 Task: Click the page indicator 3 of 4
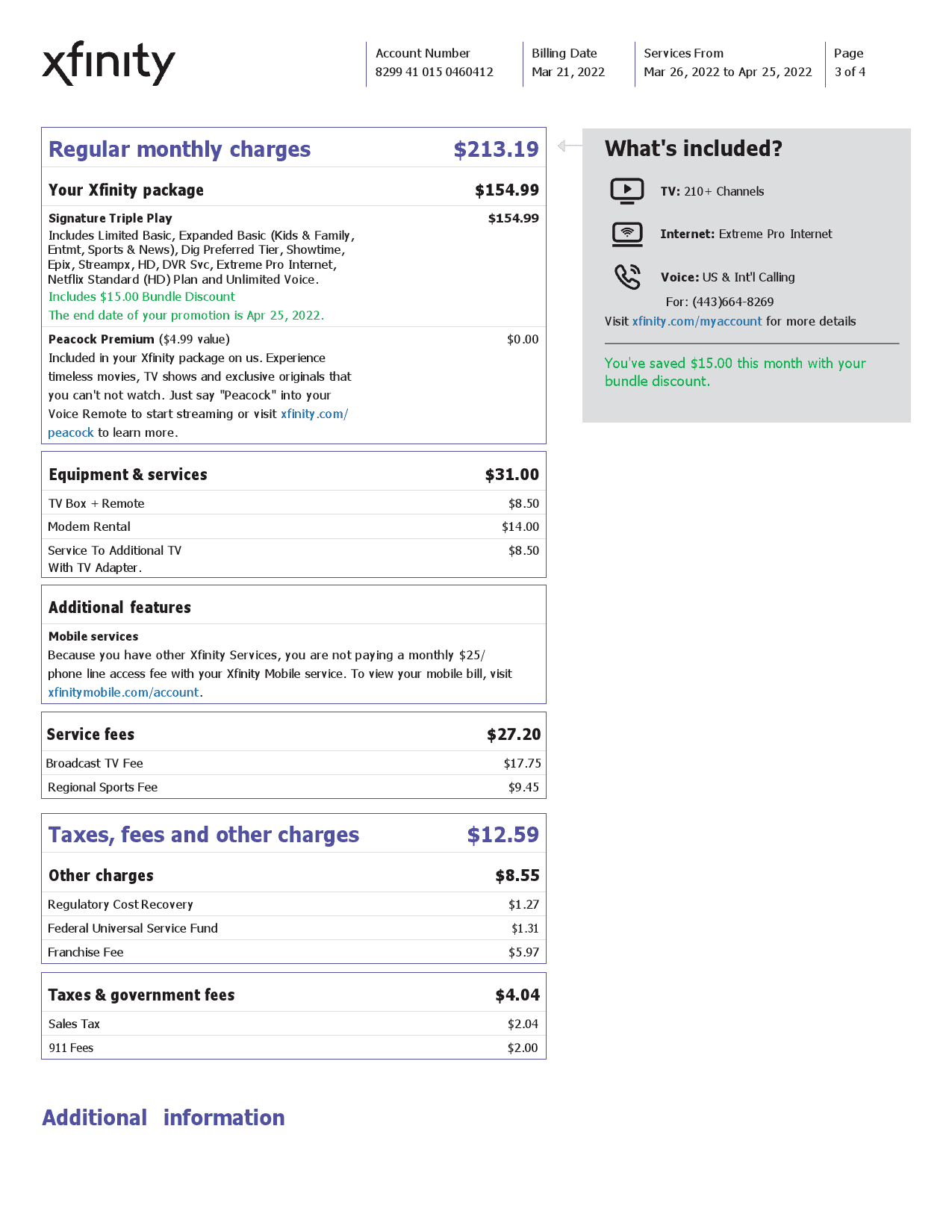click(850, 72)
